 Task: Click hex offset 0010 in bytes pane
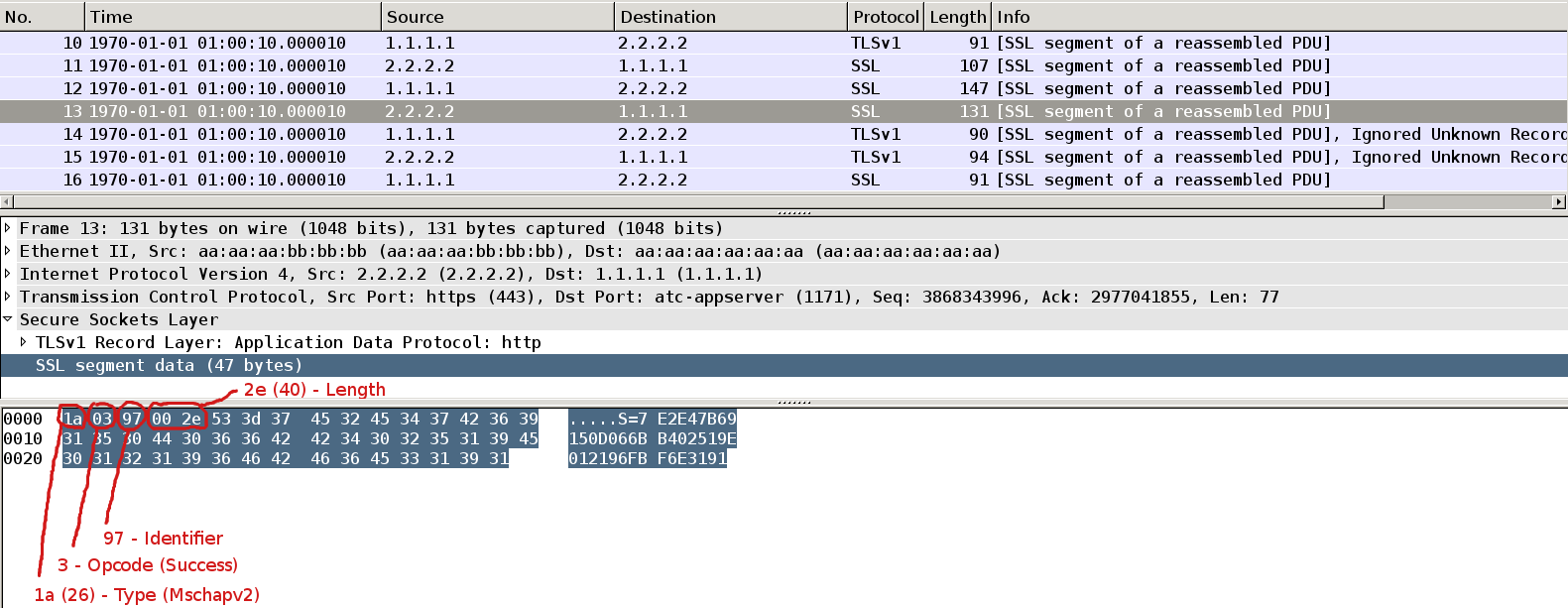click(23, 438)
